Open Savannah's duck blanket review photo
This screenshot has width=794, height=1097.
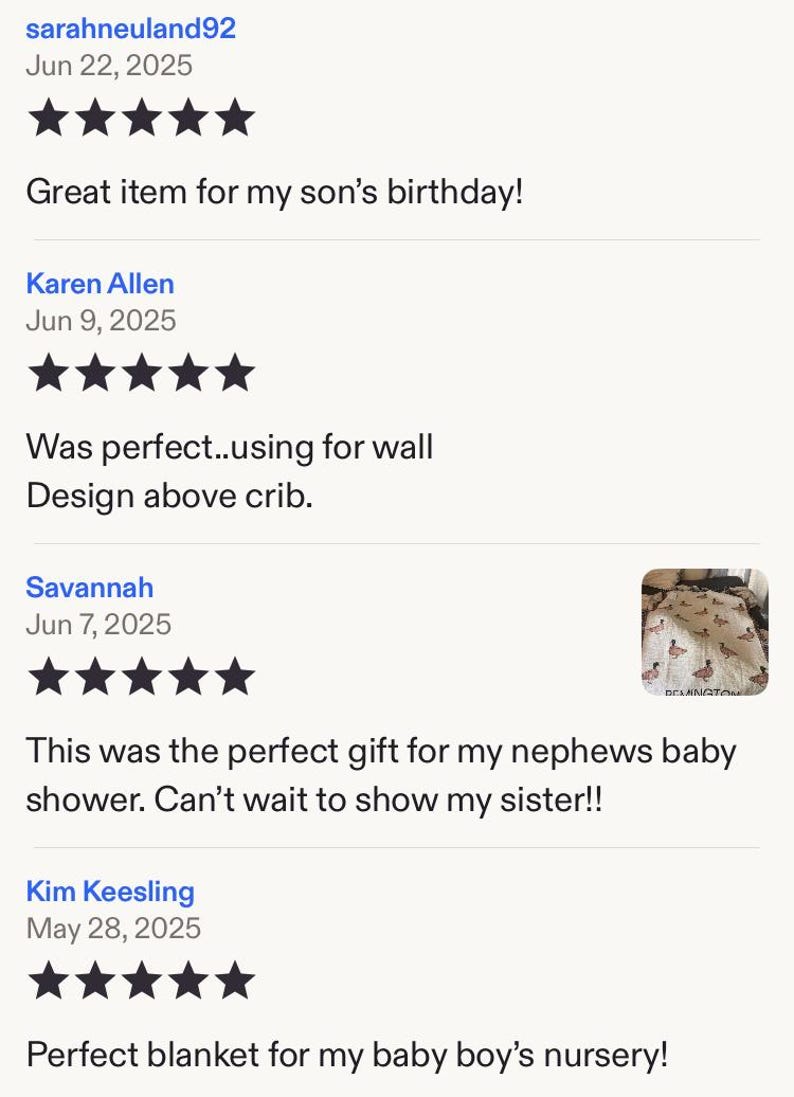click(704, 632)
